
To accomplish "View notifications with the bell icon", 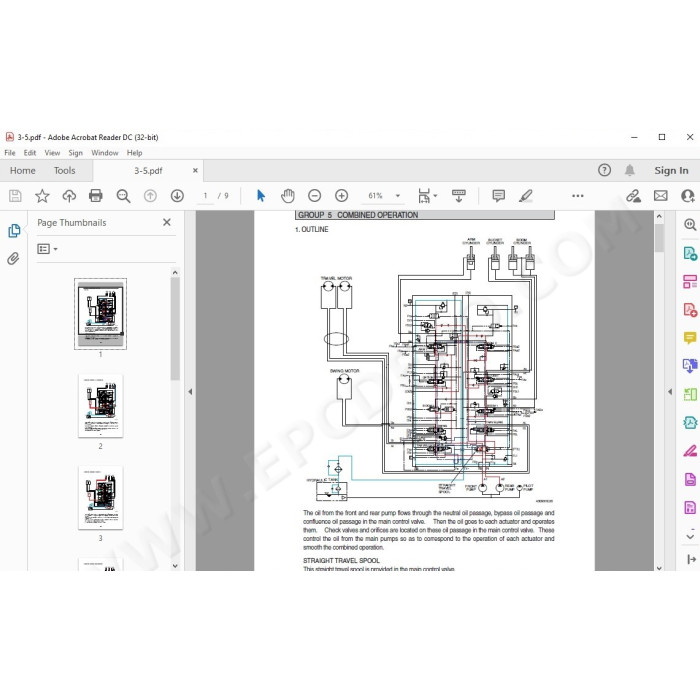I will [630, 170].
